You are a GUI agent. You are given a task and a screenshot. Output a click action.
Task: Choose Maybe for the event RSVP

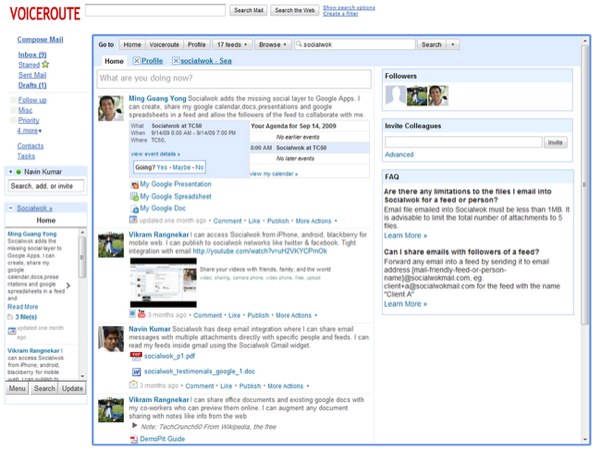181,167
